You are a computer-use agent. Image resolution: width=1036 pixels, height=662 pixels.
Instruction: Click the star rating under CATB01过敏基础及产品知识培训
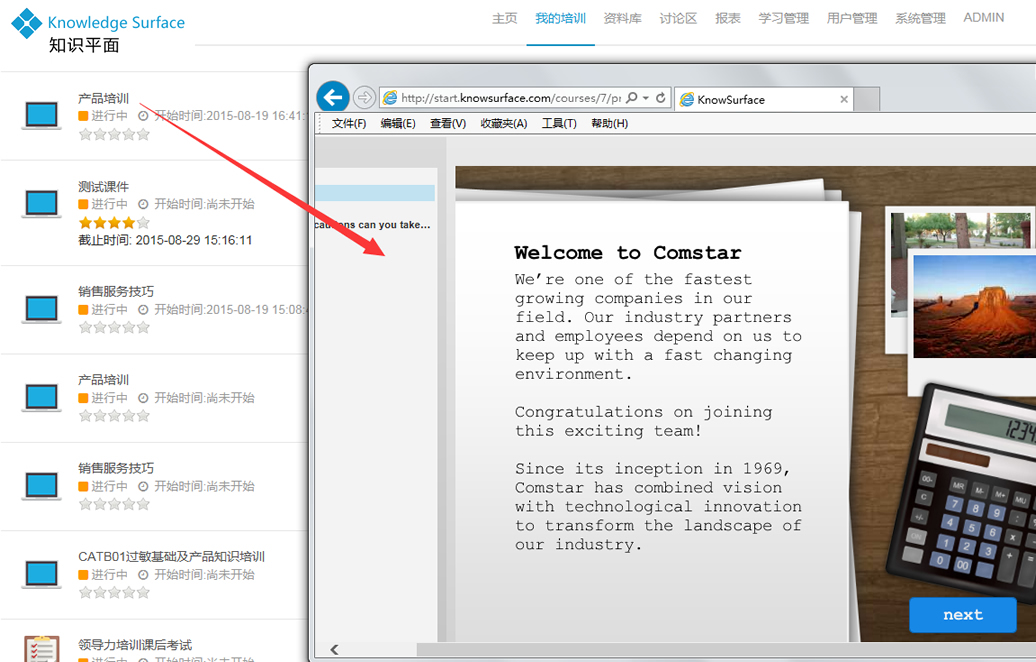114,593
